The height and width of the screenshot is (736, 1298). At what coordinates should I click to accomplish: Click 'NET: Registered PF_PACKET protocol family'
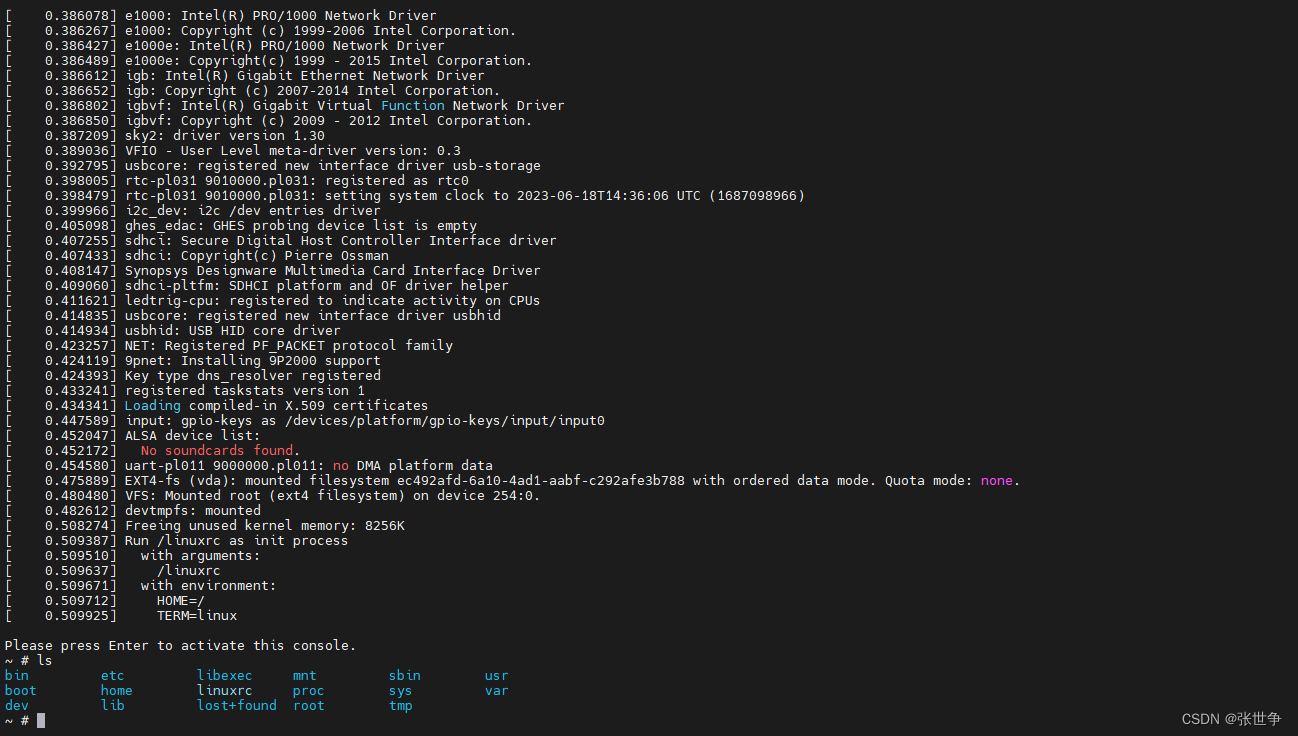coord(289,346)
